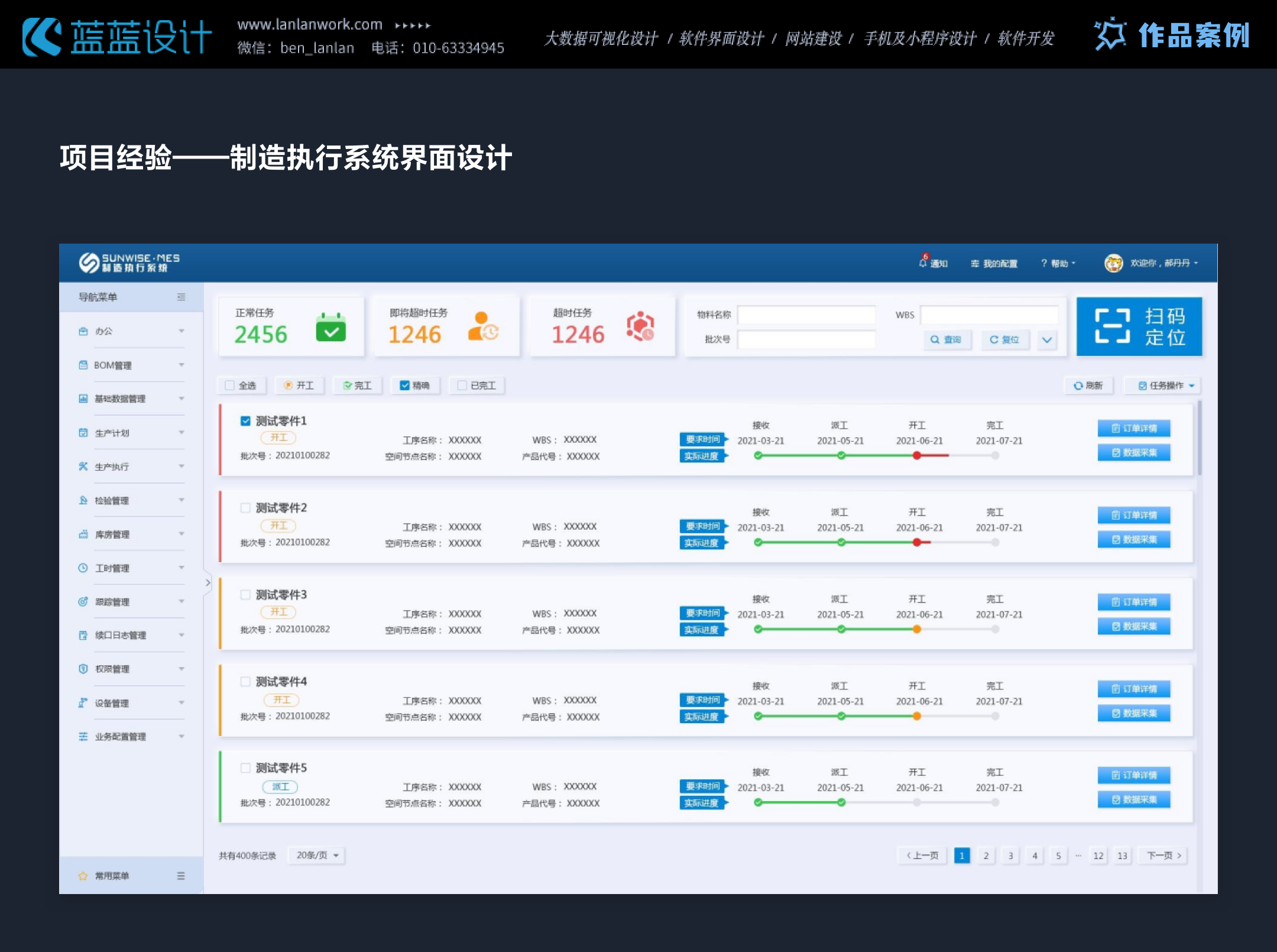Click the favorites menu list icon at sidebar bottom

click(181, 876)
